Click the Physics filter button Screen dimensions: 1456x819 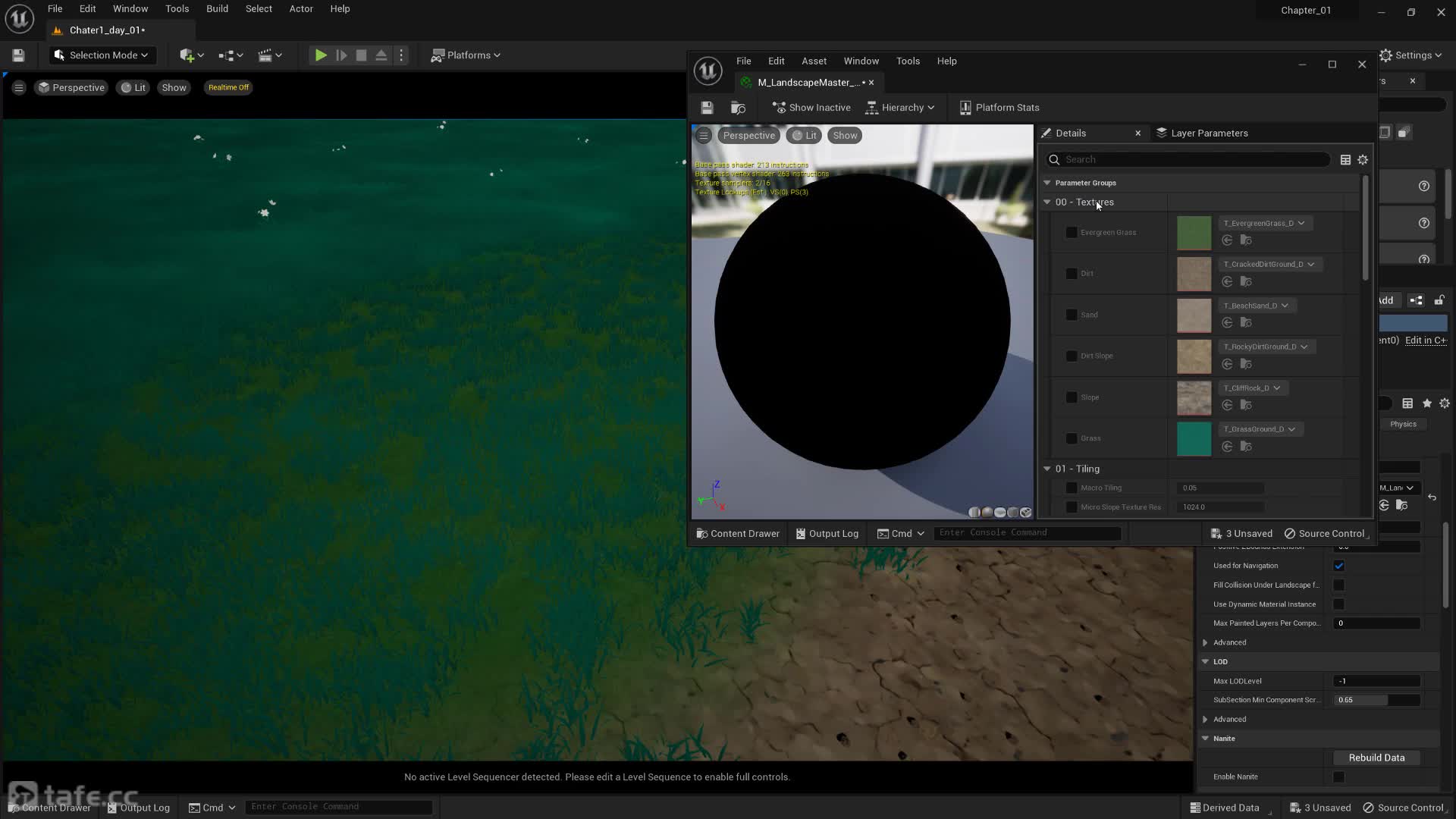pyautogui.click(x=1403, y=425)
